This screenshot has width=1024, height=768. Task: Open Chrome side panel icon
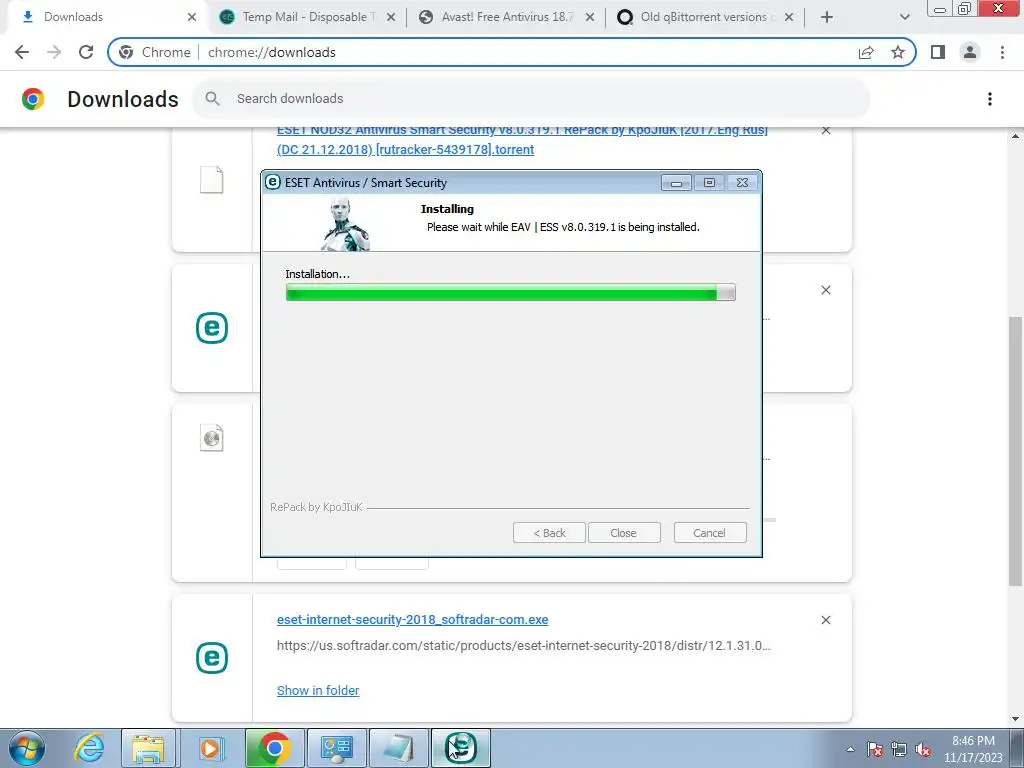coord(938,52)
